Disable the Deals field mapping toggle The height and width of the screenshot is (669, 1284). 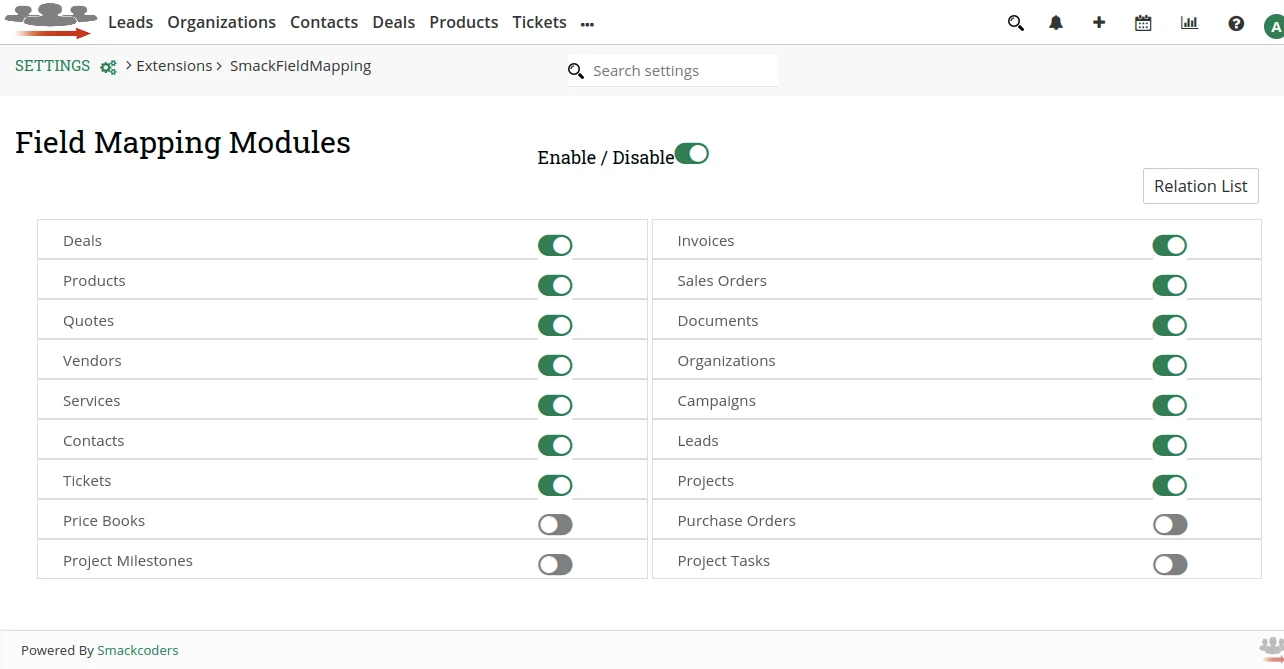click(555, 245)
